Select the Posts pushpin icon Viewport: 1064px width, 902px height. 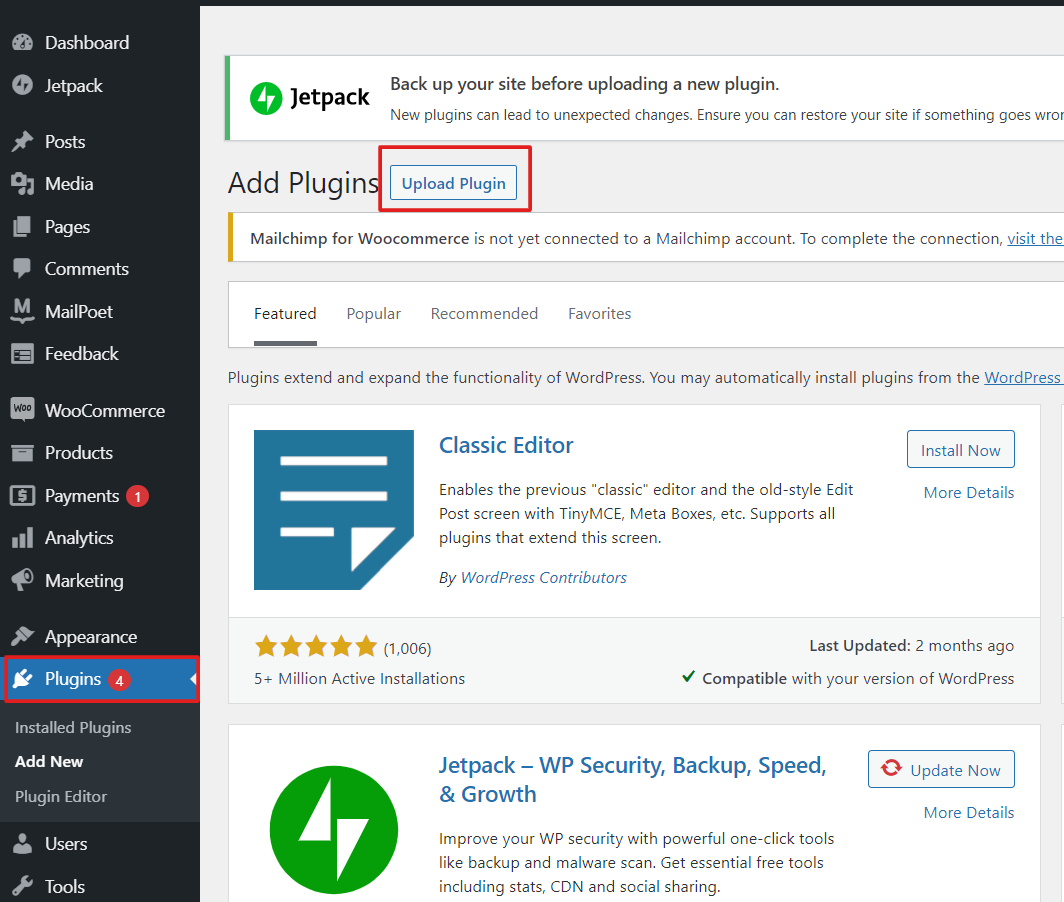[22, 141]
